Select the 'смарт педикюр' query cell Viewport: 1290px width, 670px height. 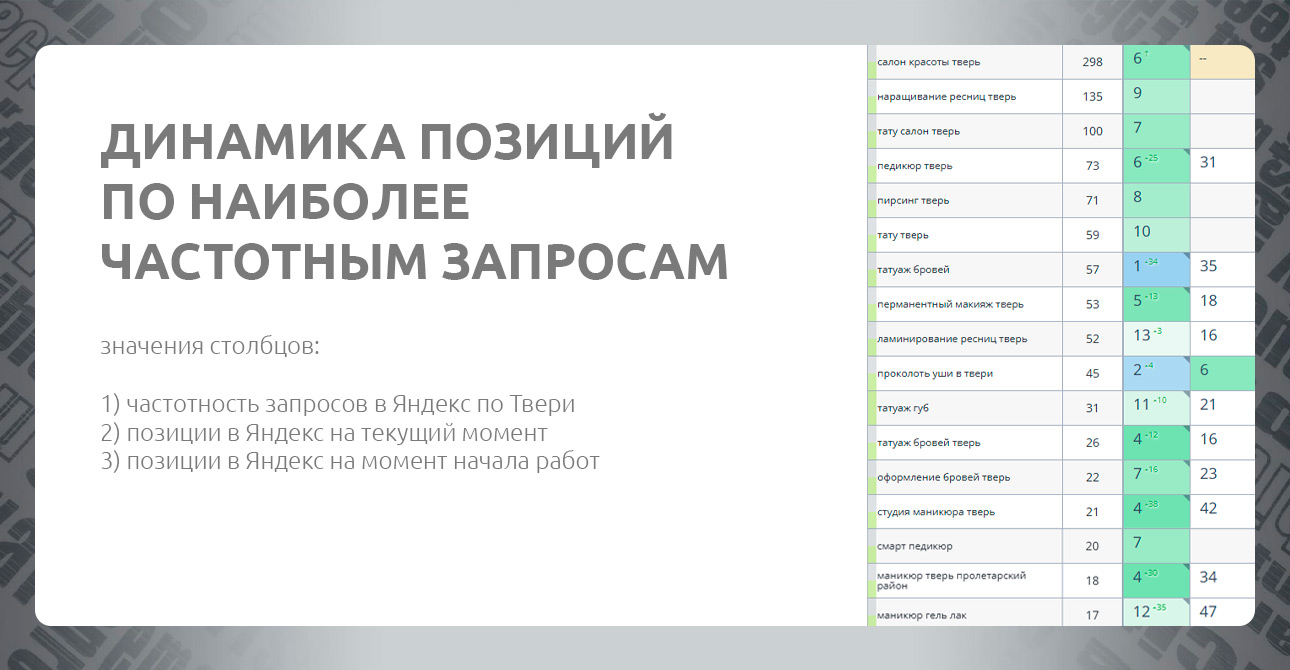coord(914,546)
